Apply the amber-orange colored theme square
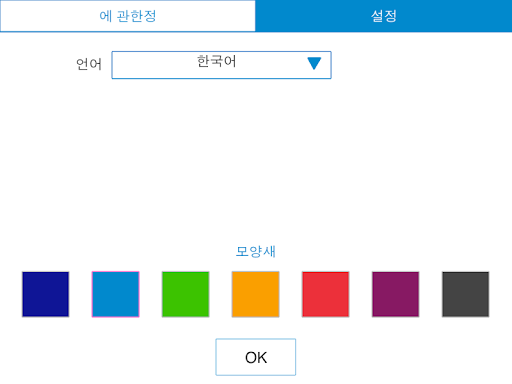This screenshot has width=512, height=384. click(x=256, y=294)
